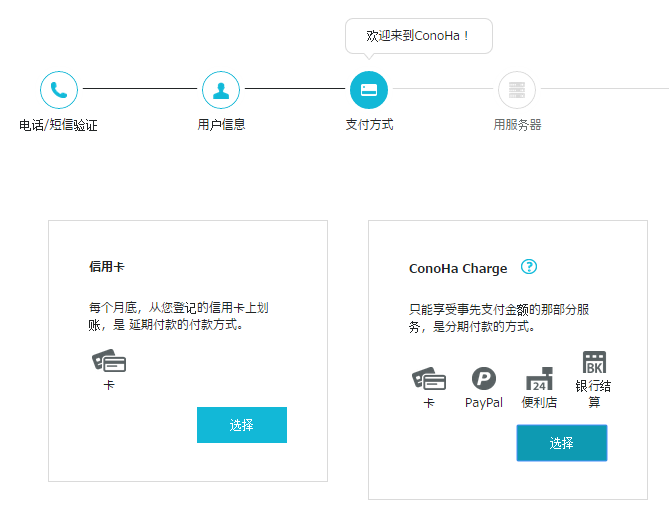Click 卡 label in the credit card box
Viewport: 669px width, 518px height.
(109, 385)
